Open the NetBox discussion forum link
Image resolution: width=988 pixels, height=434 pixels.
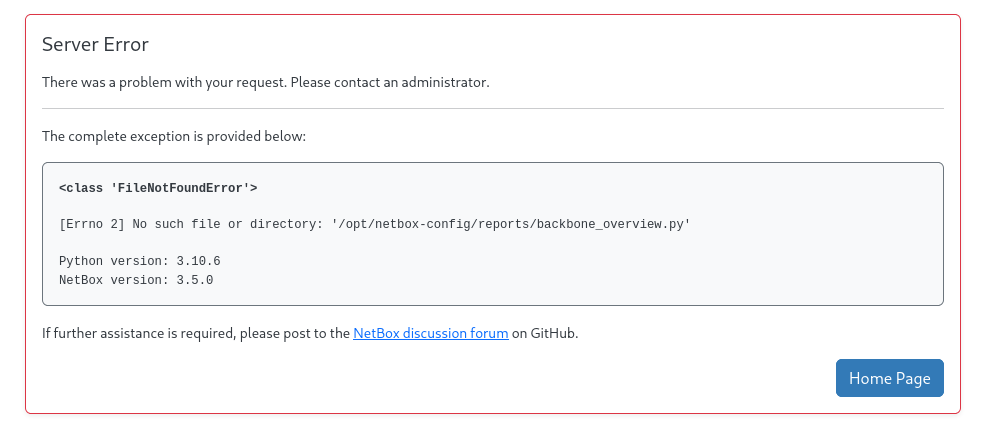tap(431, 333)
